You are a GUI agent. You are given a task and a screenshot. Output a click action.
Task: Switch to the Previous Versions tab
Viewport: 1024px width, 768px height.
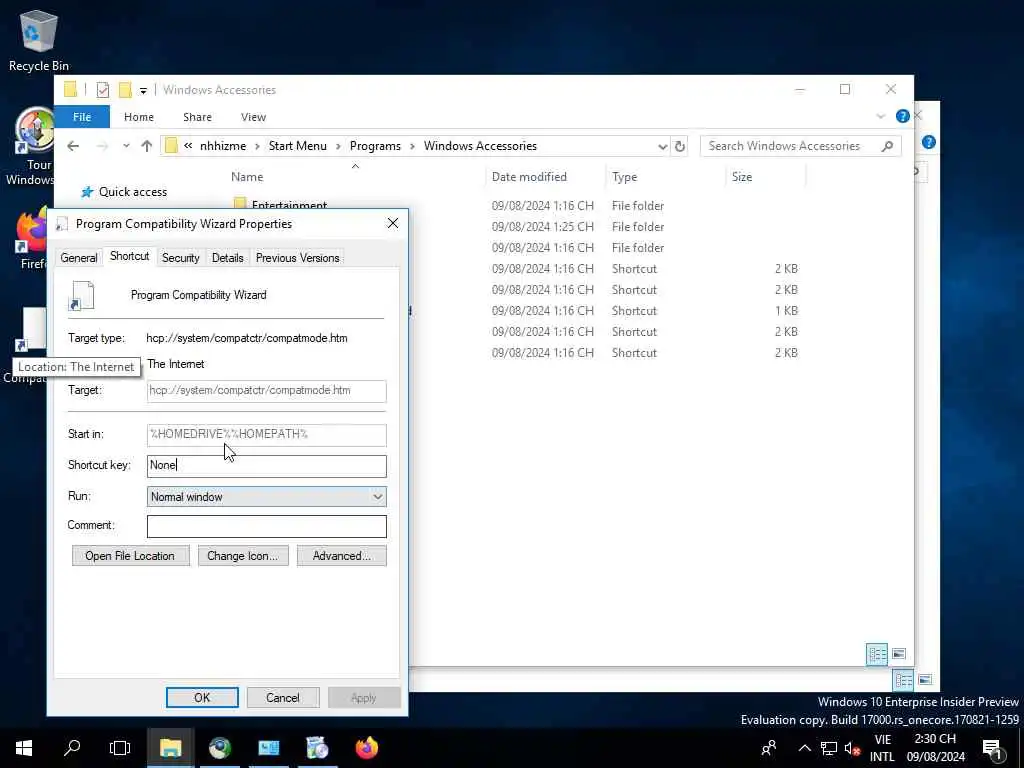pyautogui.click(x=297, y=258)
